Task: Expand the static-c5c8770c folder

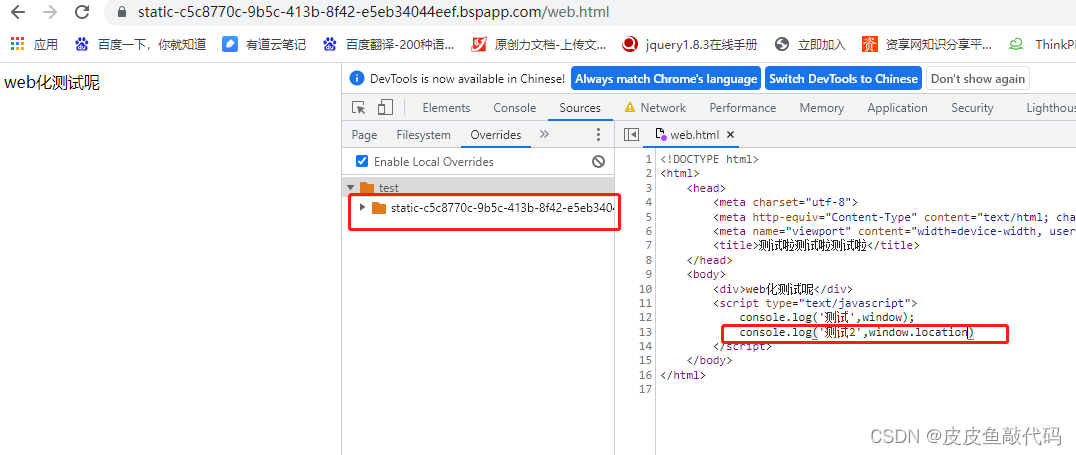Action: (363, 208)
